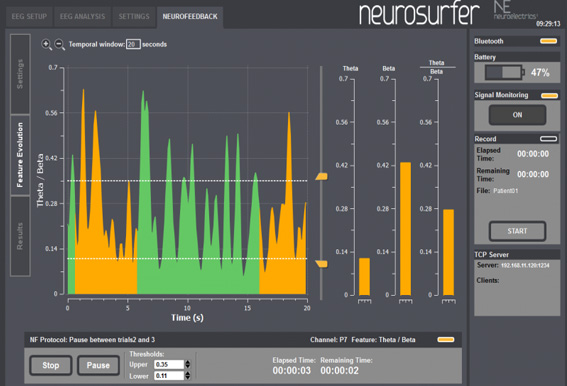Image resolution: width=567 pixels, height=386 pixels.
Task: Adjust the Lower threshold stepper arrows
Action: tap(188, 376)
